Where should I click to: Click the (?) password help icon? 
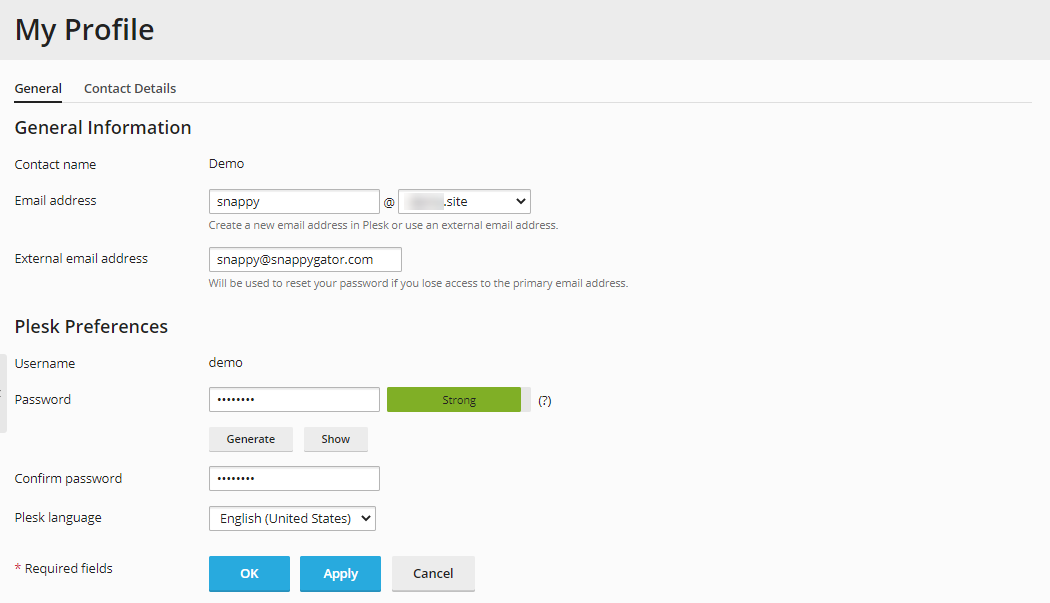(543, 399)
